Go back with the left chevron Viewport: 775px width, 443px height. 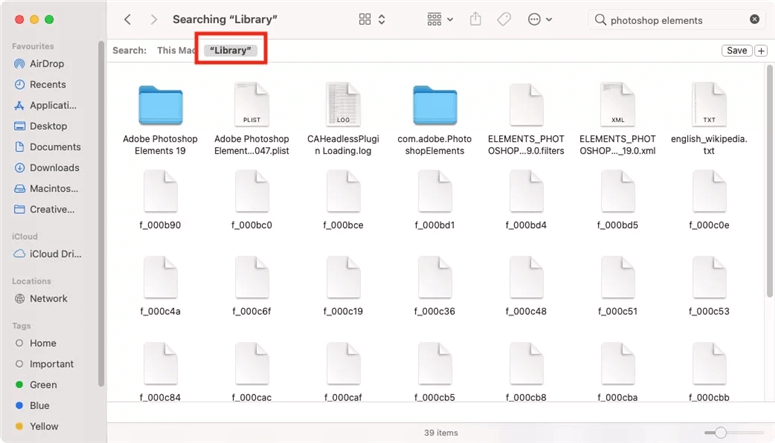pyautogui.click(x=128, y=19)
